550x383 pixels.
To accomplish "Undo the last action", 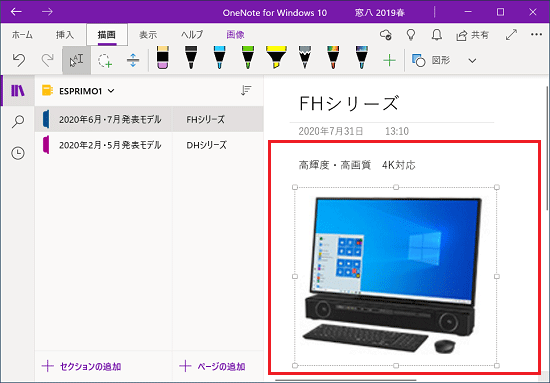I will pyautogui.click(x=19, y=60).
